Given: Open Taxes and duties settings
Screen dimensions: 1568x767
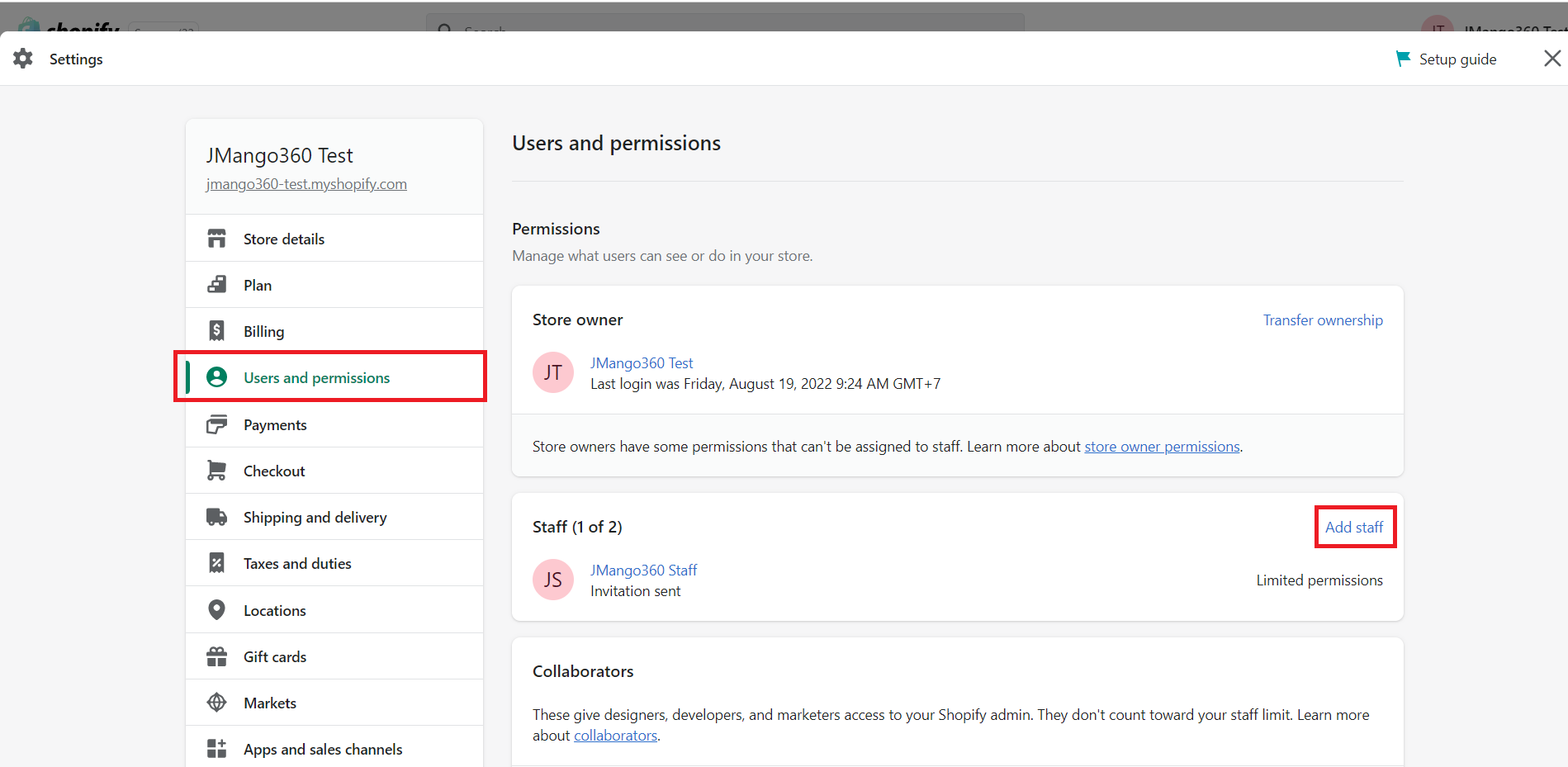Looking at the screenshot, I should [297, 563].
